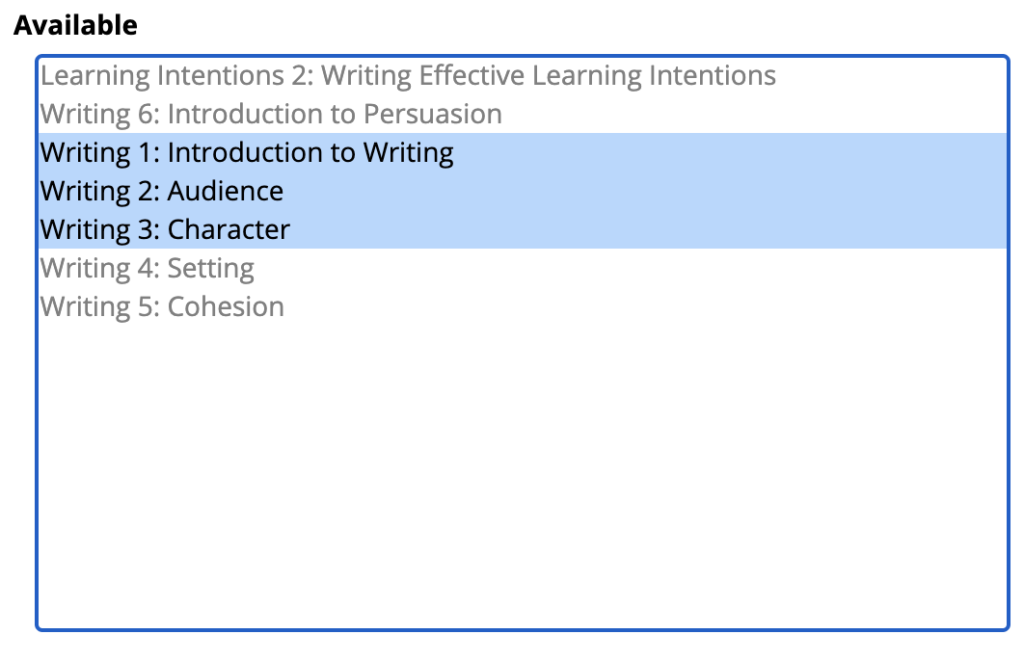Select the last option in Available list
Screen dimensions: 1024x661
(162, 307)
